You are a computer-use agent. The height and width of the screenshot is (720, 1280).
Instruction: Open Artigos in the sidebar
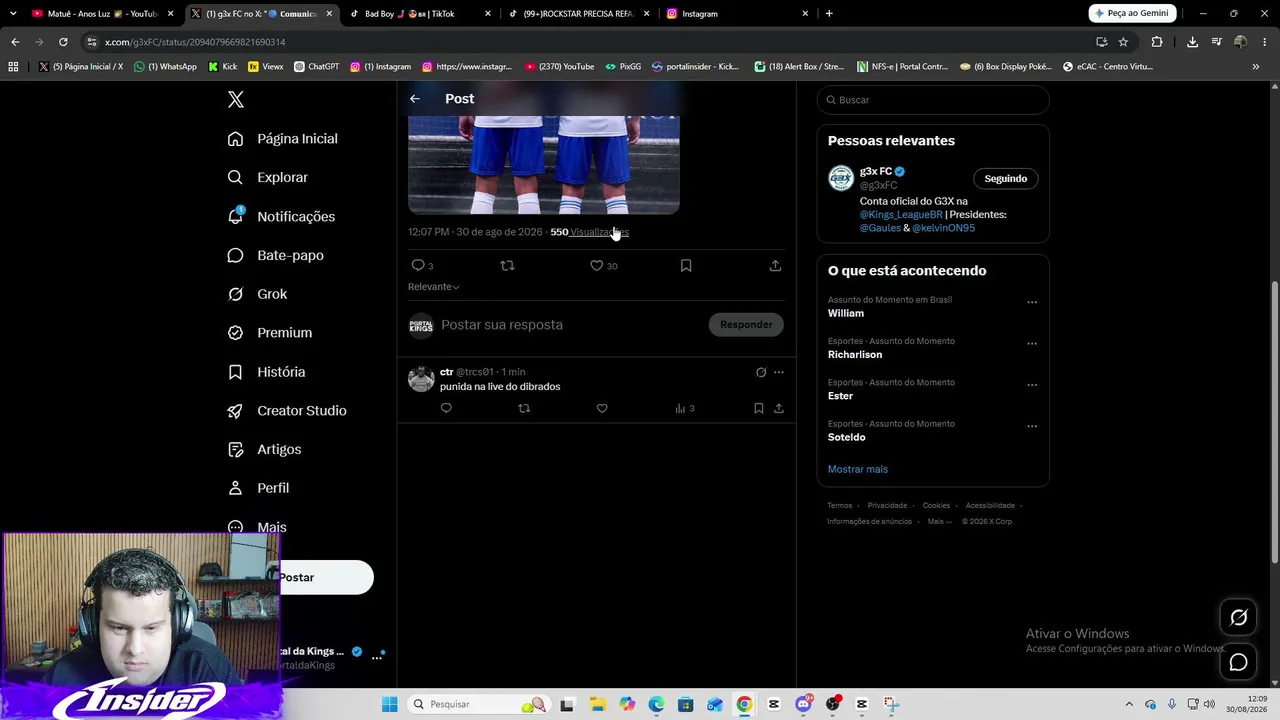[x=265, y=449]
